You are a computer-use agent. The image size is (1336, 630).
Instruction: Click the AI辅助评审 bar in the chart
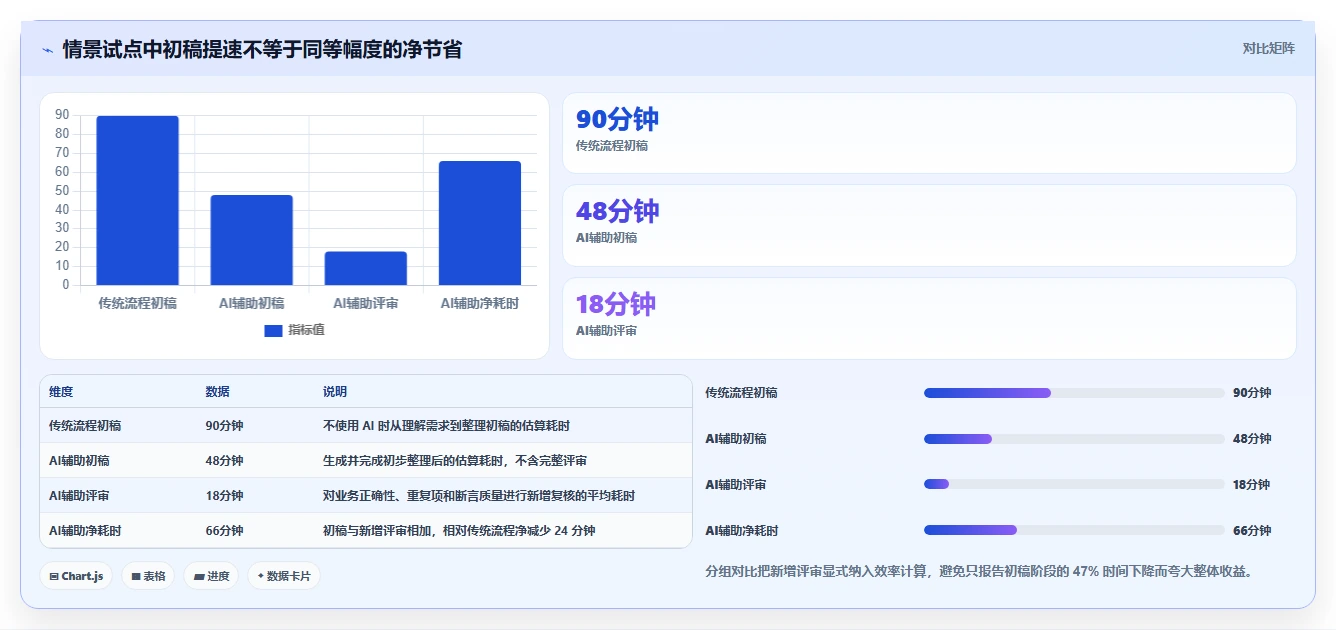(x=365, y=268)
